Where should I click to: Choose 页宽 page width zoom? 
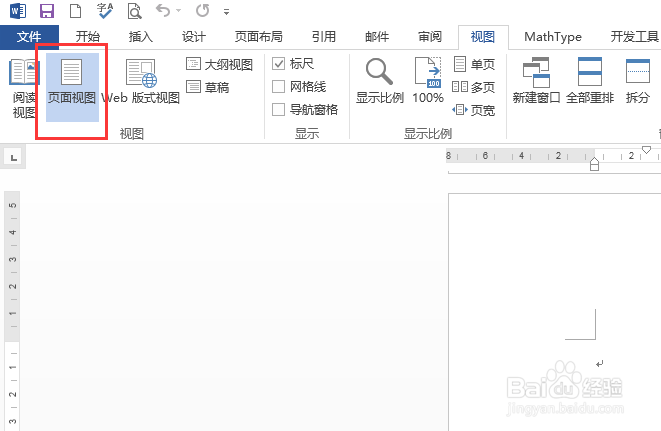click(x=473, y=110)
